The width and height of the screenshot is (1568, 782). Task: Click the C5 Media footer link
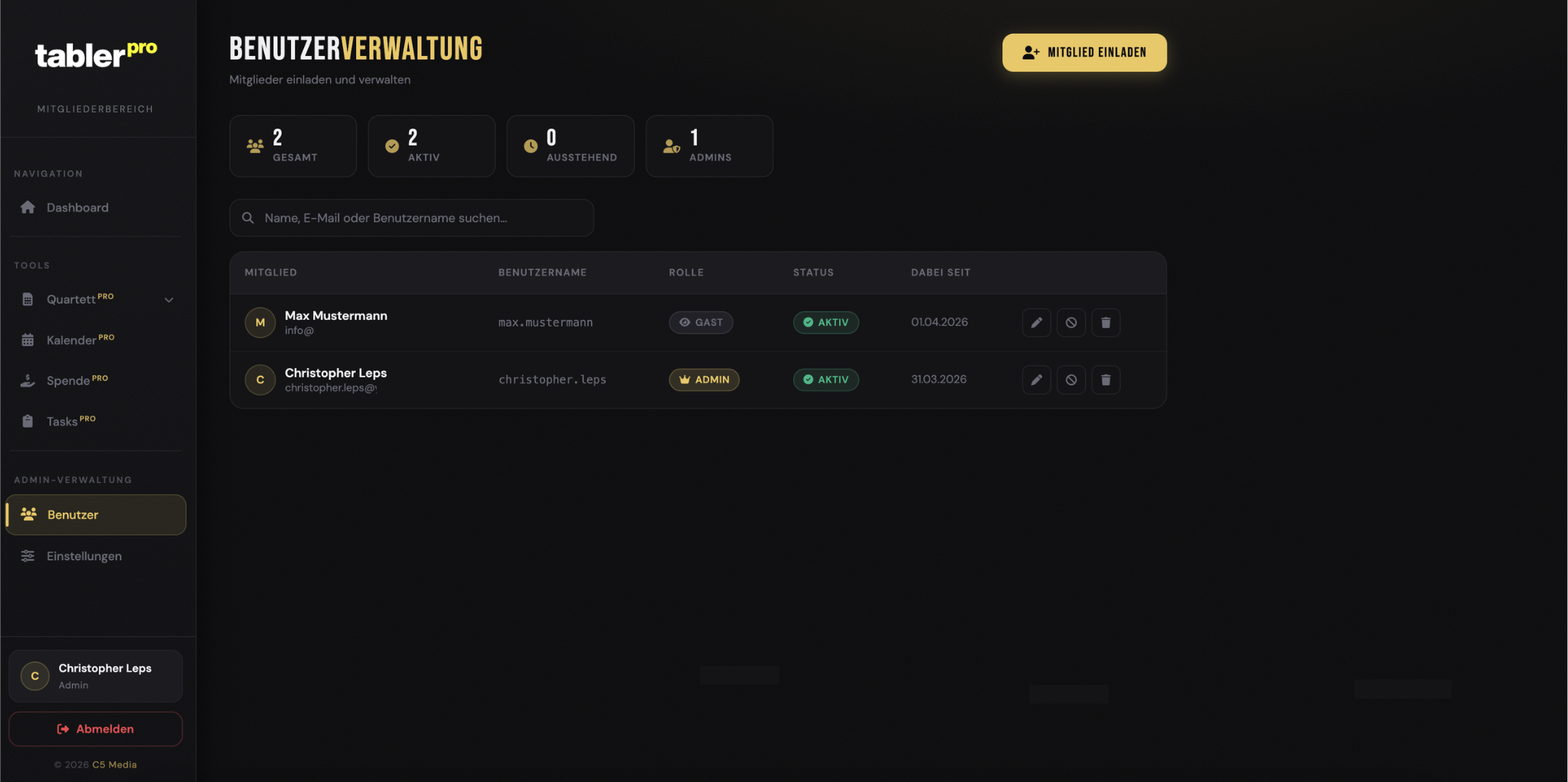[x=114, y=764]
